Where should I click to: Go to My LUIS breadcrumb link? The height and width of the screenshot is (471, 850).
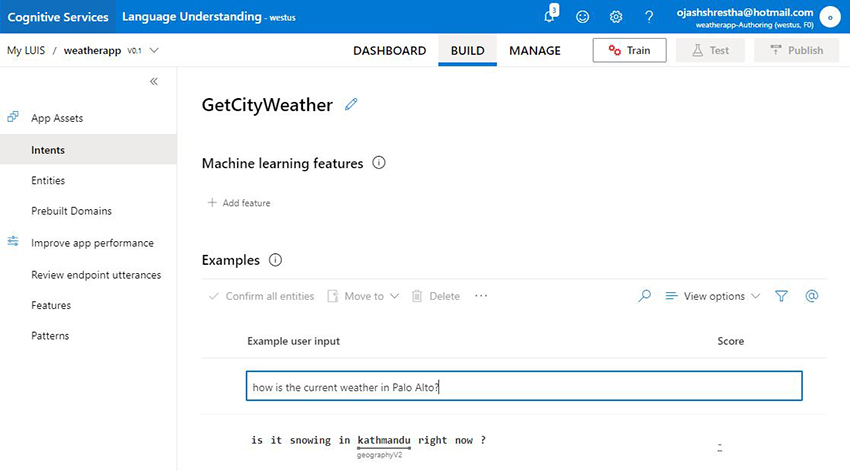tap(26, 50)
